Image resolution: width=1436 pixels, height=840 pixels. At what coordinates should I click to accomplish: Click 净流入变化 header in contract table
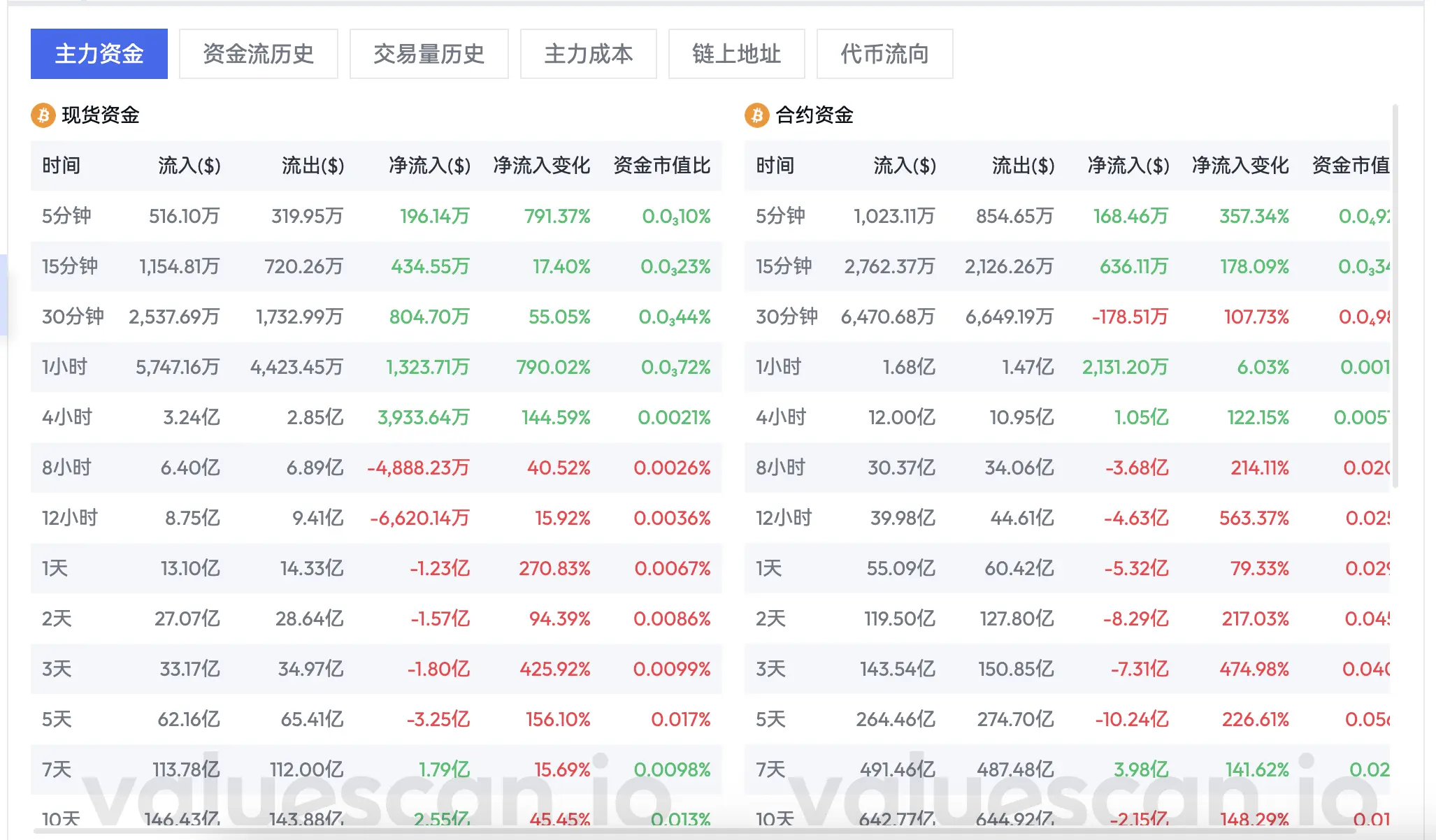[x=1240, y=166]
